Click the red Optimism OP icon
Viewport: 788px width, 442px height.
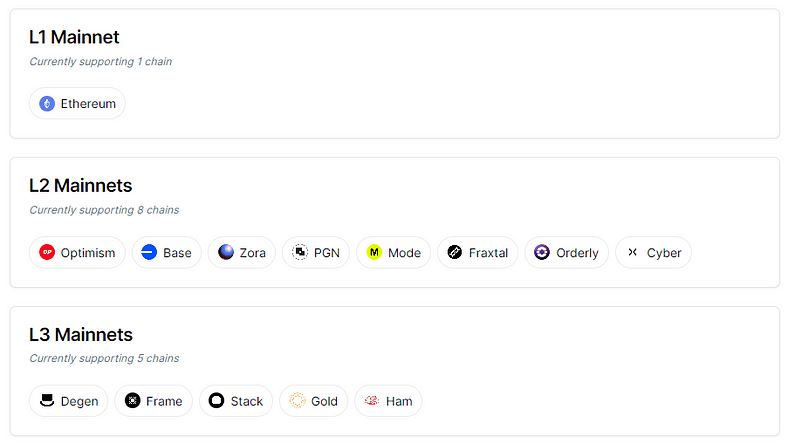(47, 252)
